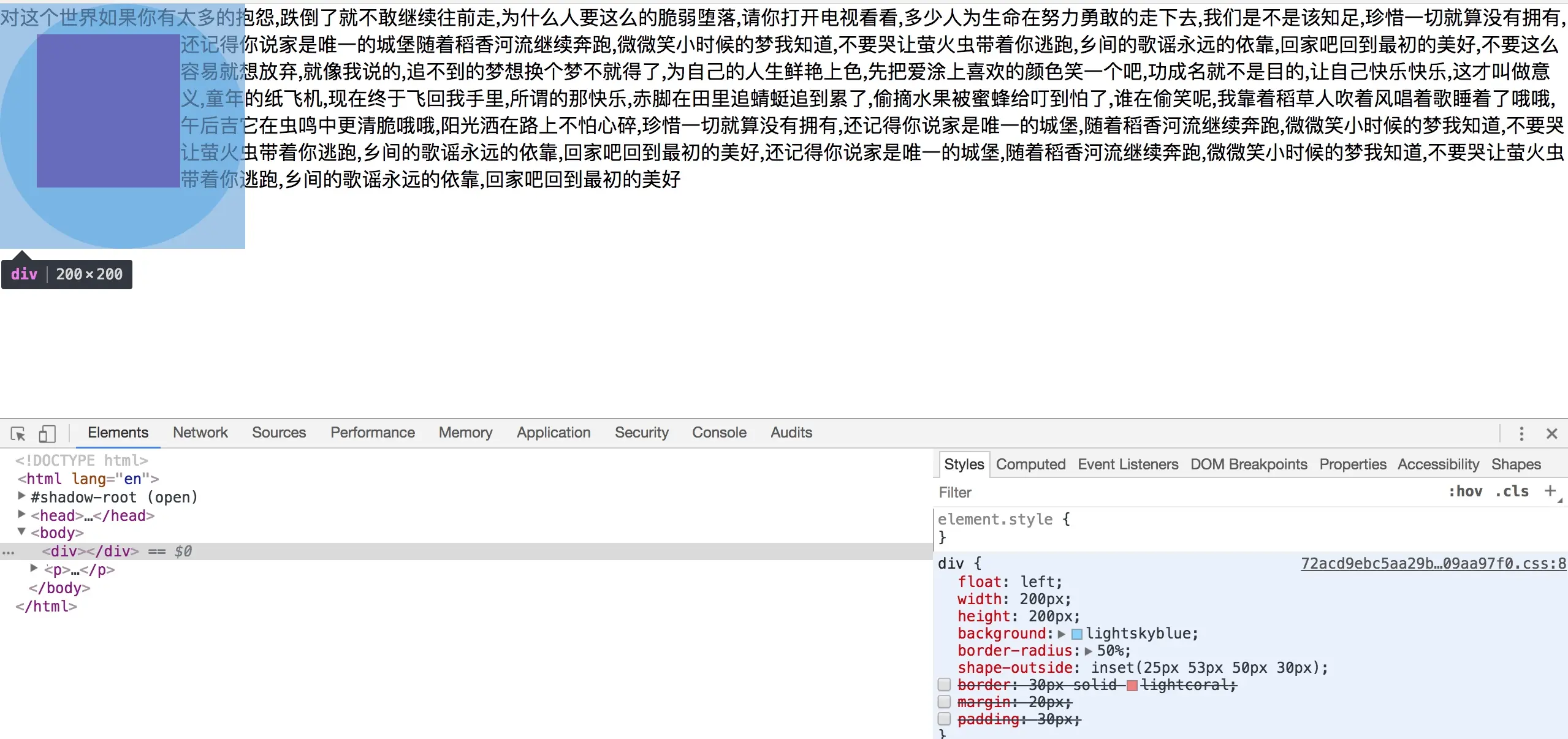Activate the inspect element picker icon
Screen dimensions: 1568x739
click(x=18, y=434)
